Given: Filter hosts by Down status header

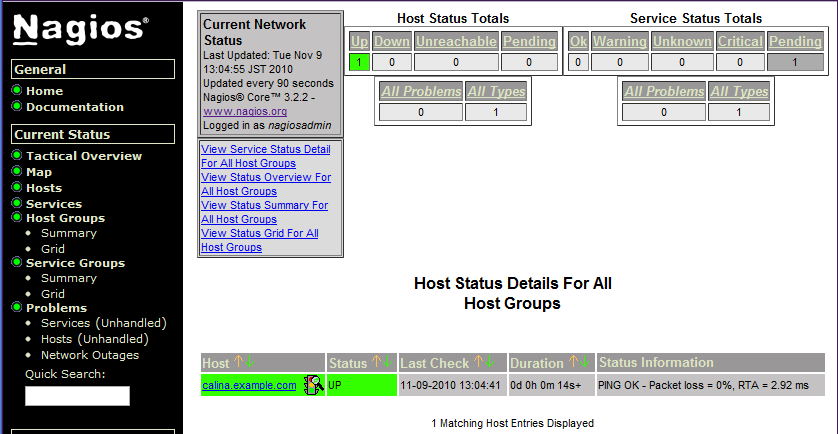Looking at the screenshot, I should point(392,41).
